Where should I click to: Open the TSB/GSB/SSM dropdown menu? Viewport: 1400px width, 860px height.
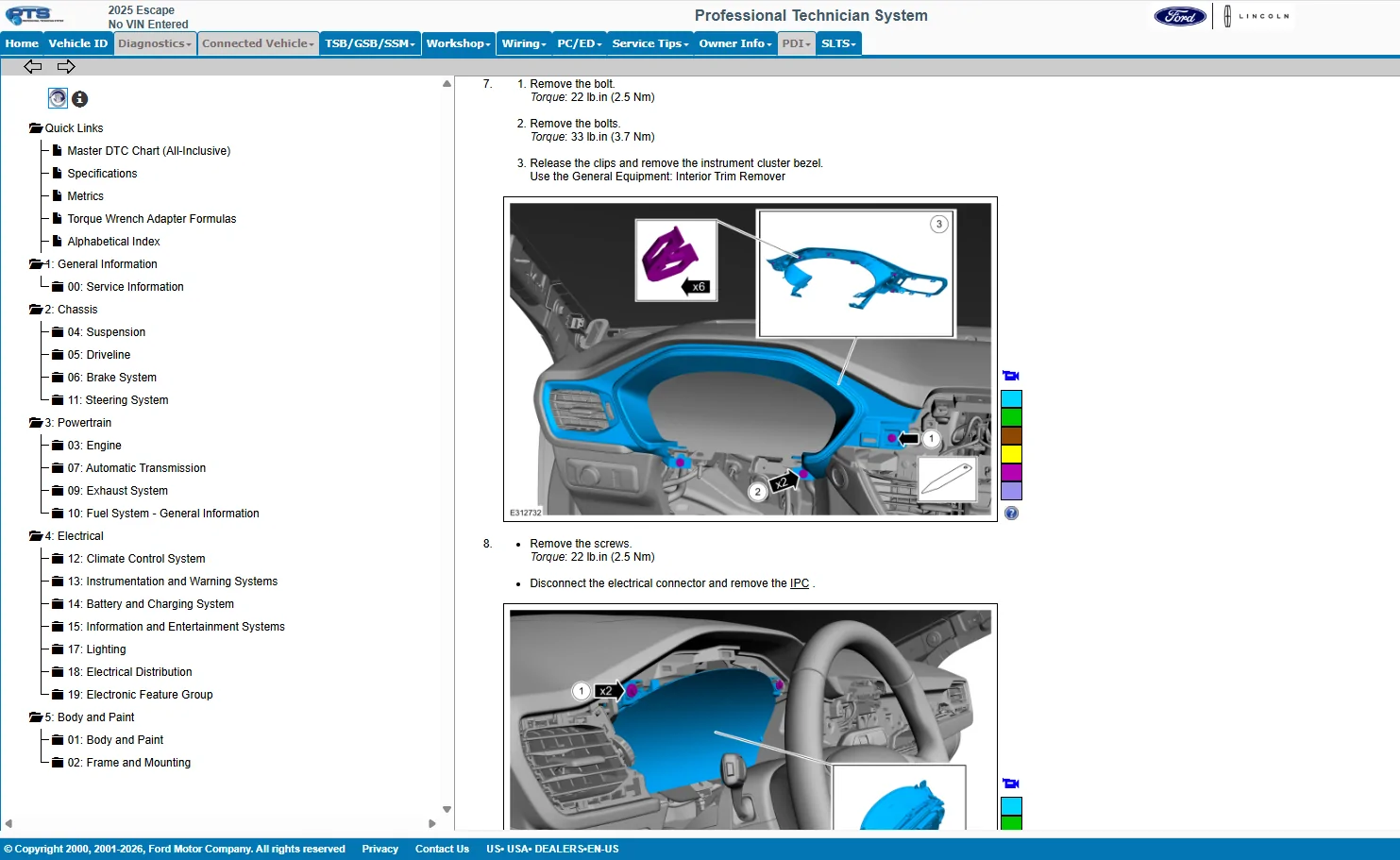click(x=370, y=43)
